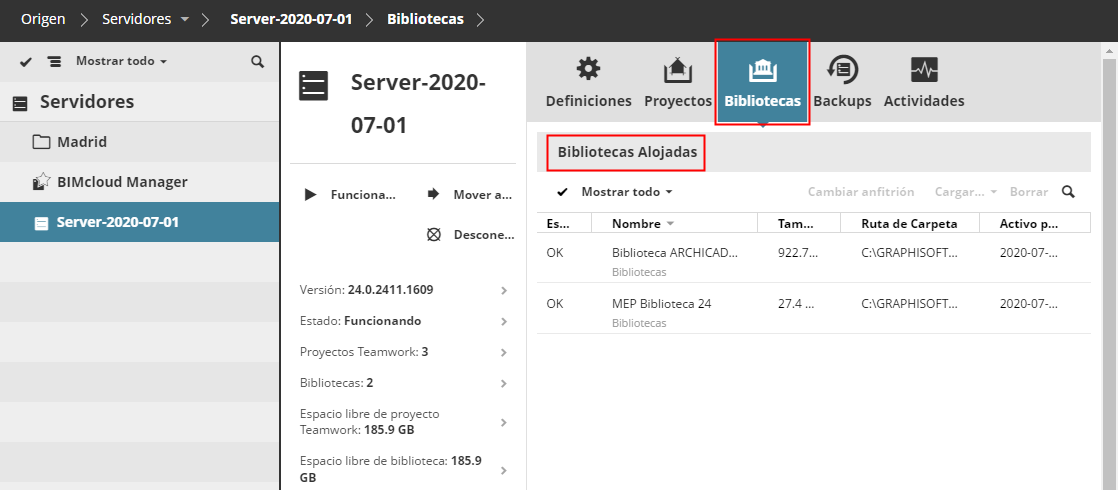Click the Bibliotecas Alojadas section header

[626, 153]
